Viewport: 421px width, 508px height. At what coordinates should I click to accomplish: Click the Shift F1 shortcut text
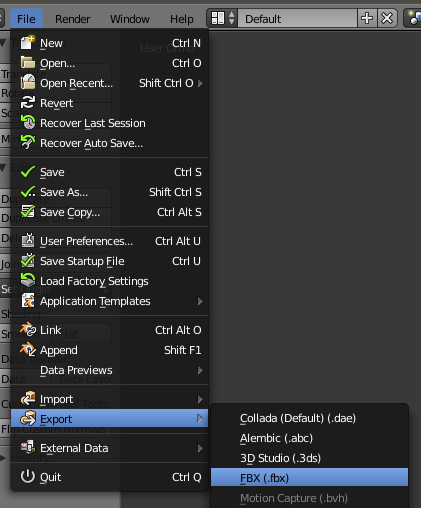[183, 350]
